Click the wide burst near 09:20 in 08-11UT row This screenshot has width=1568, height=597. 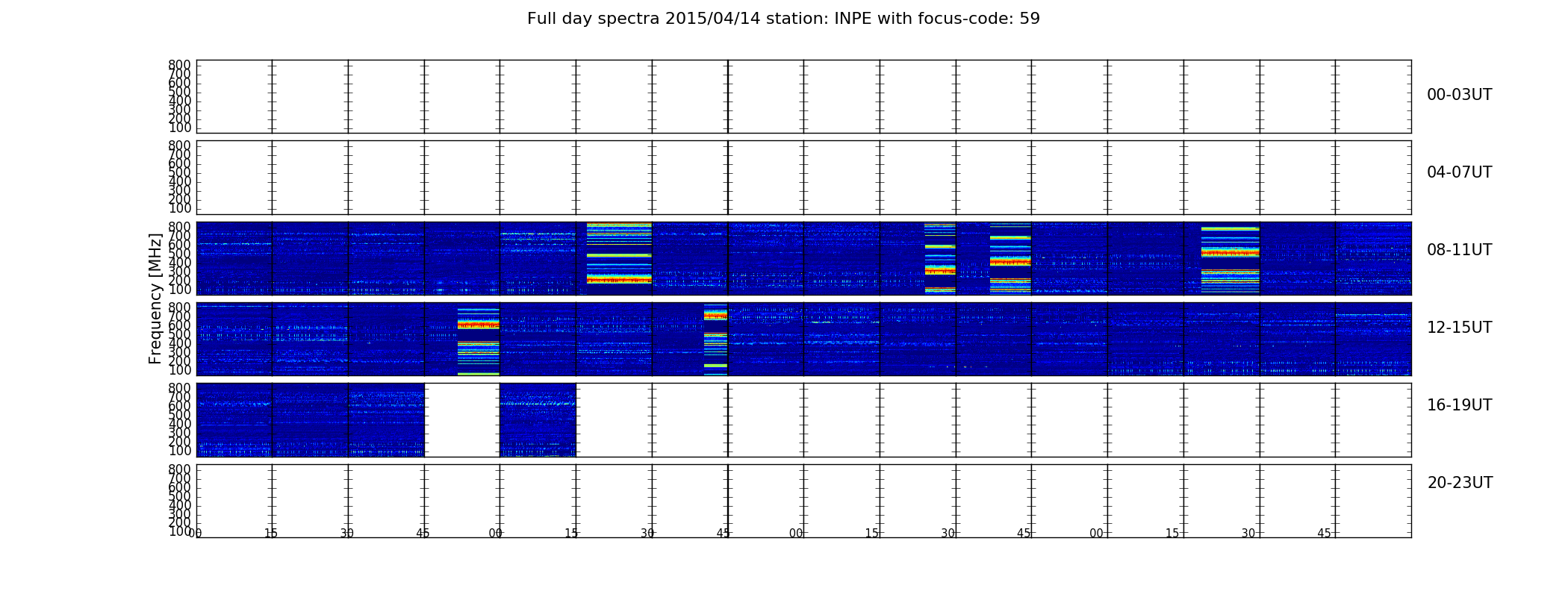pos(619,258)
